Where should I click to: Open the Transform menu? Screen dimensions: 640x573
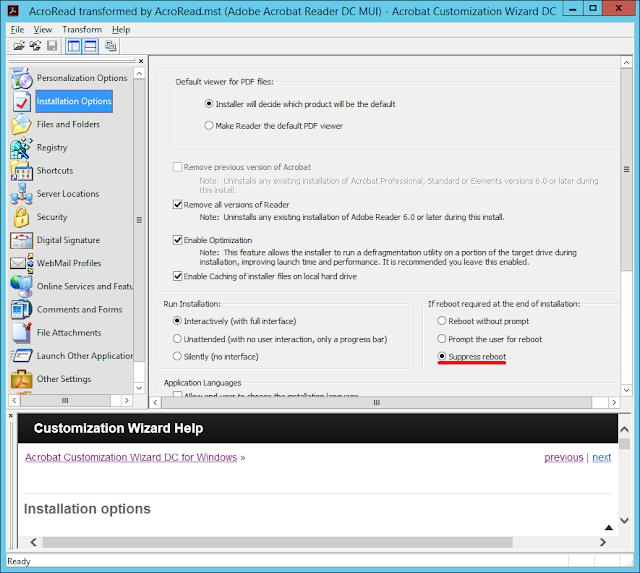click(82, 30)
